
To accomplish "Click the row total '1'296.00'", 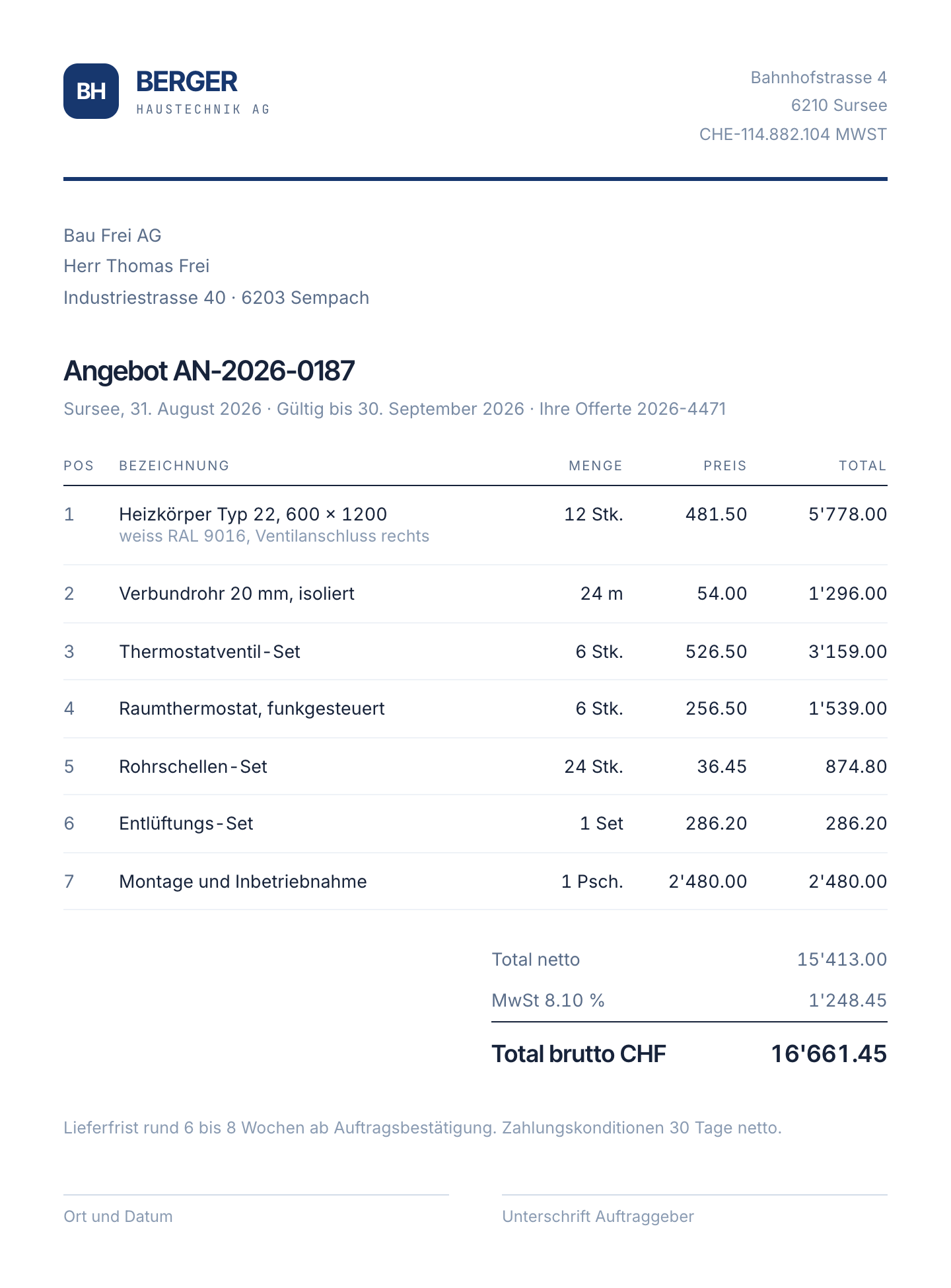I will point(848,594).
